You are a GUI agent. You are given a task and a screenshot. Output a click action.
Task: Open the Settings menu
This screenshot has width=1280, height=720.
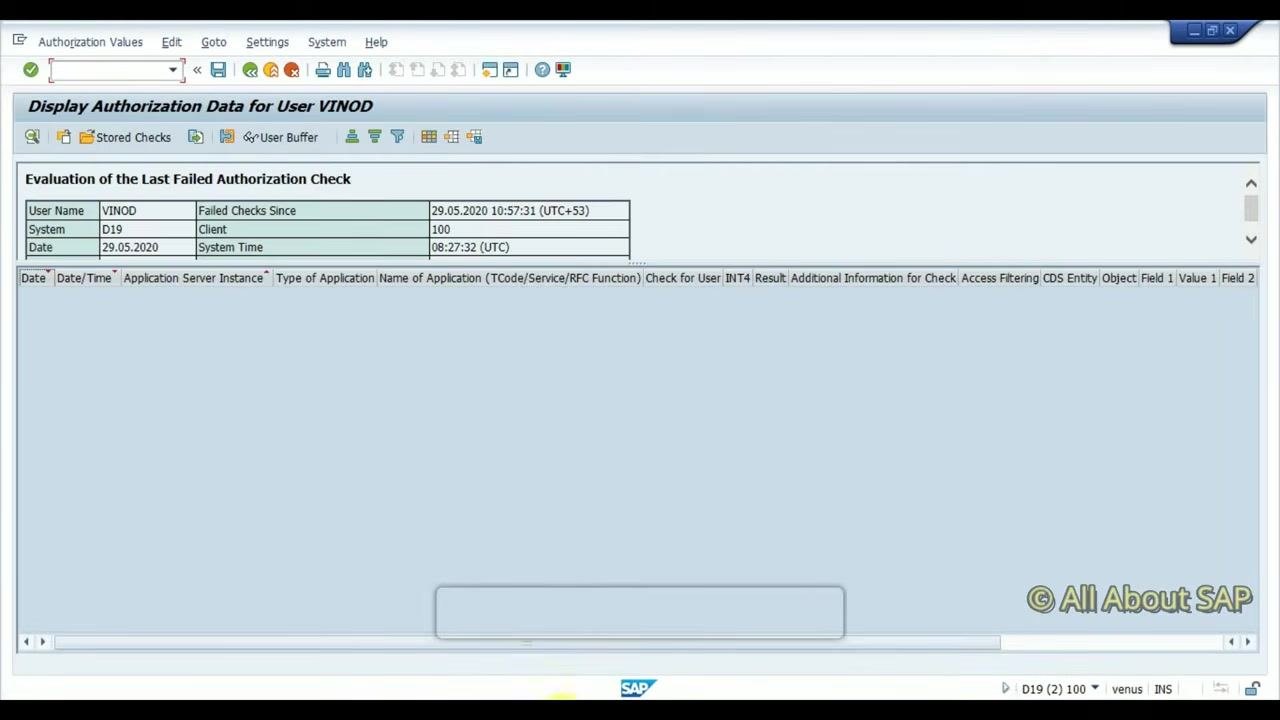click(268, 42)
